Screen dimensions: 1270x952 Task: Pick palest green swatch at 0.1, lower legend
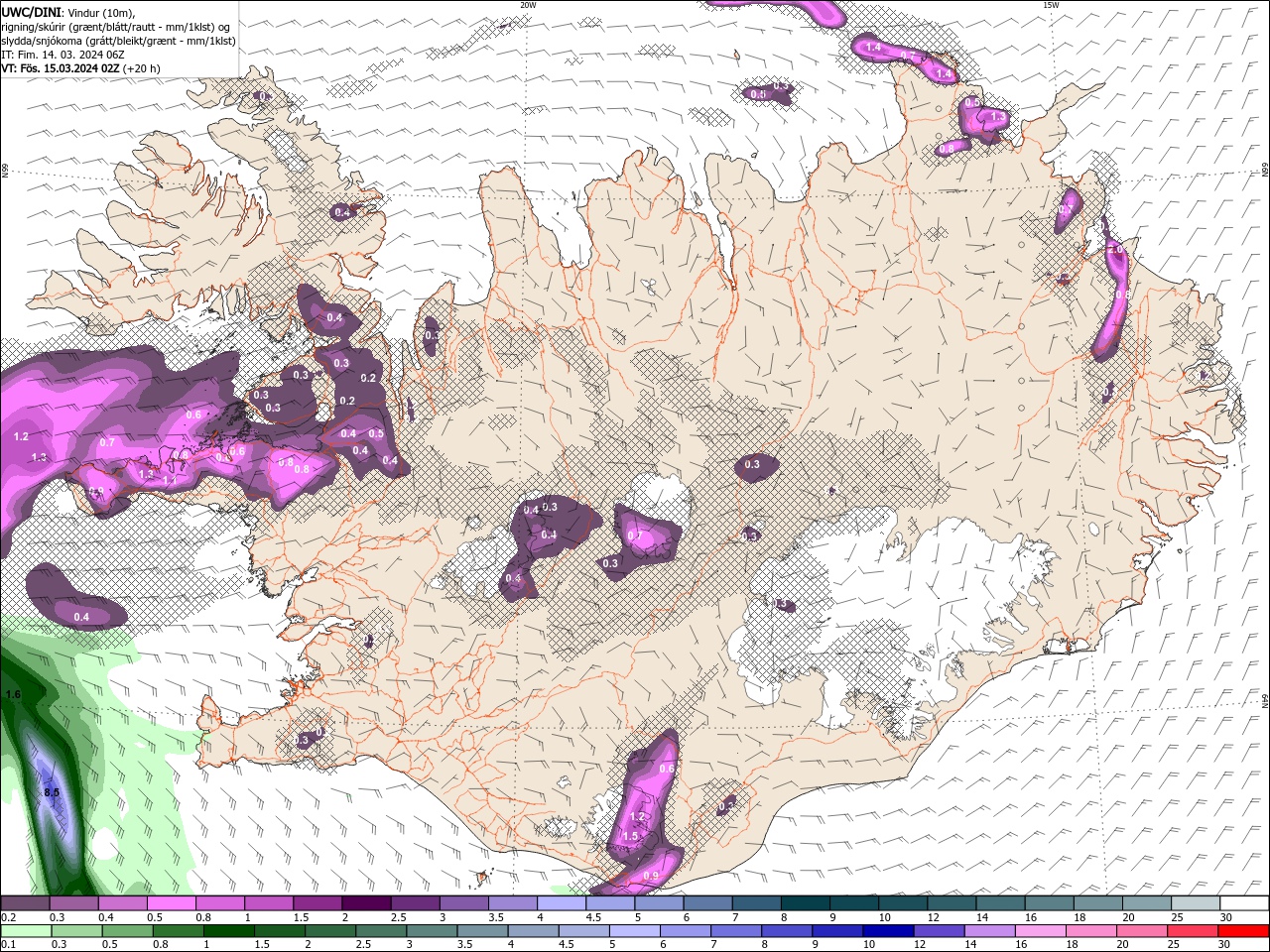click(x=26, y=931)
